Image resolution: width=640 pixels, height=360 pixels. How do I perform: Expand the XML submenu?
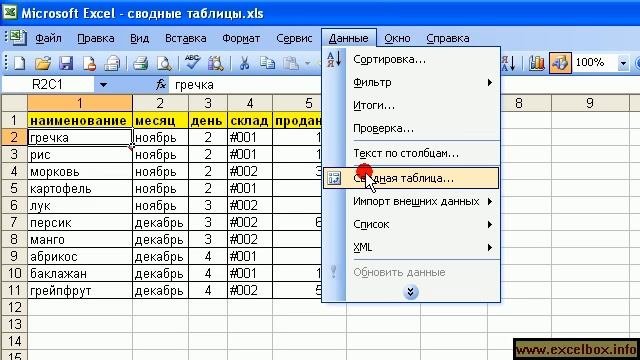pos(490,247)
